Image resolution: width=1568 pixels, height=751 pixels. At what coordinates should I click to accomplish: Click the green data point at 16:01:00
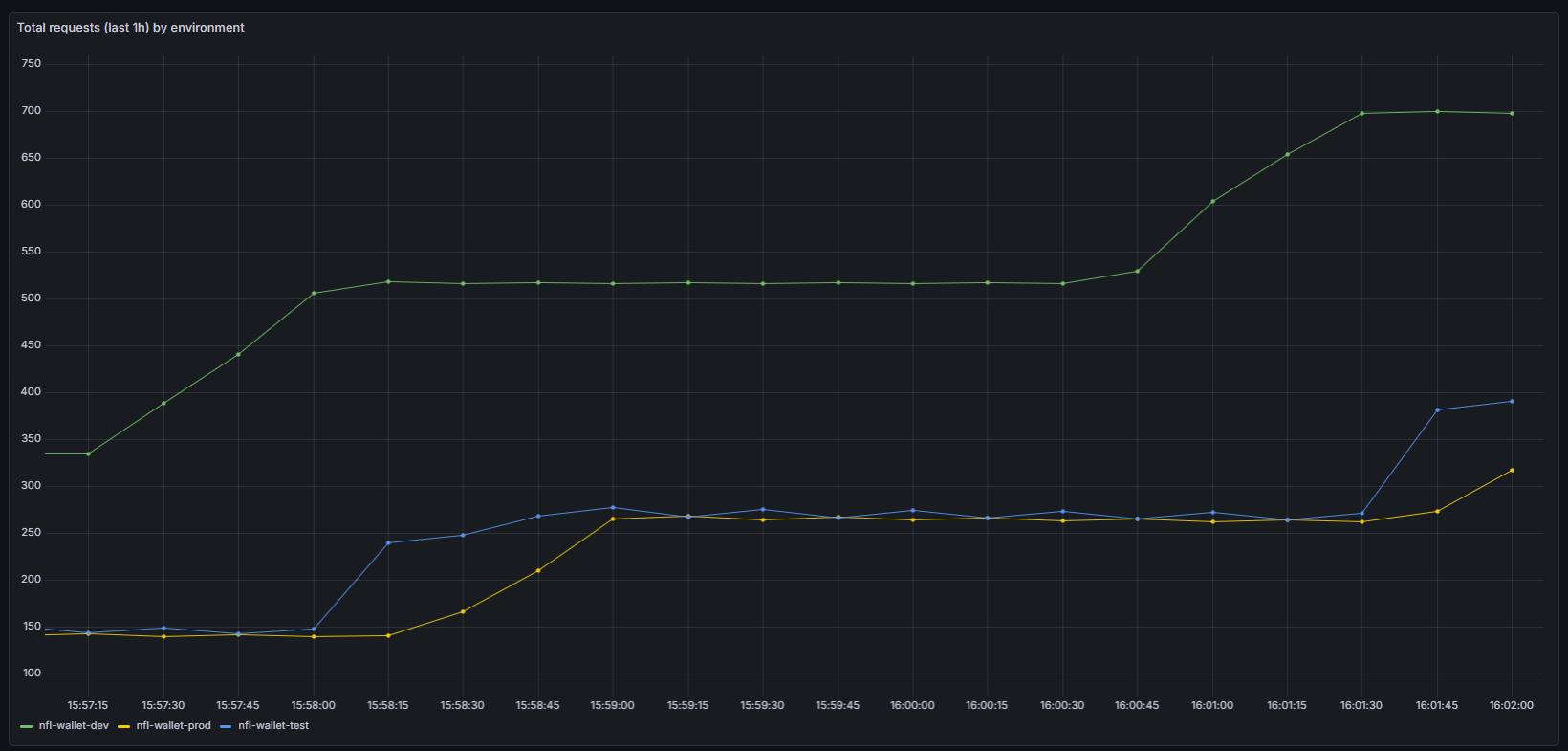pyautogui.click(x=1212, y=202)
